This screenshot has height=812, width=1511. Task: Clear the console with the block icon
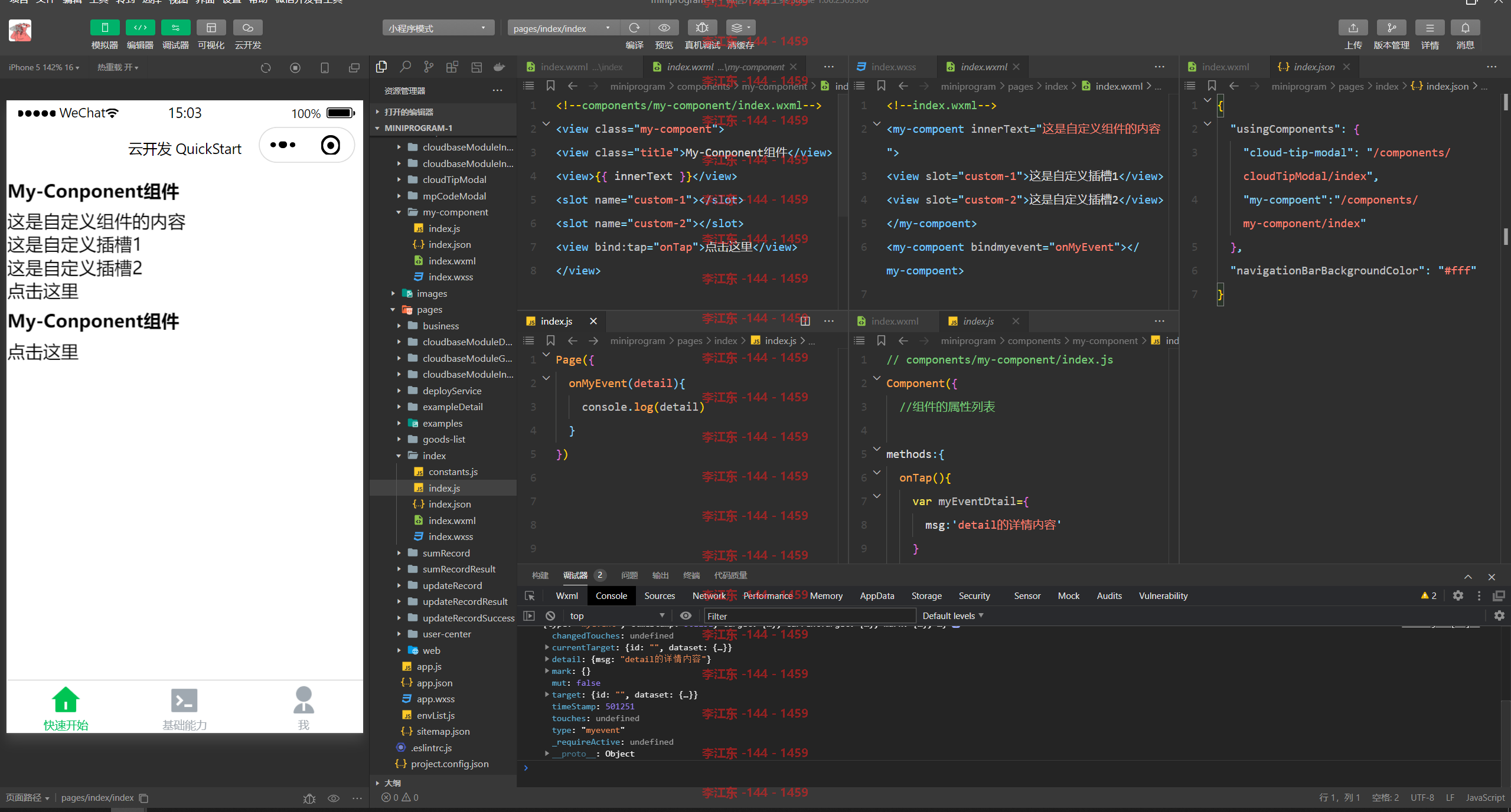point(550,615)
